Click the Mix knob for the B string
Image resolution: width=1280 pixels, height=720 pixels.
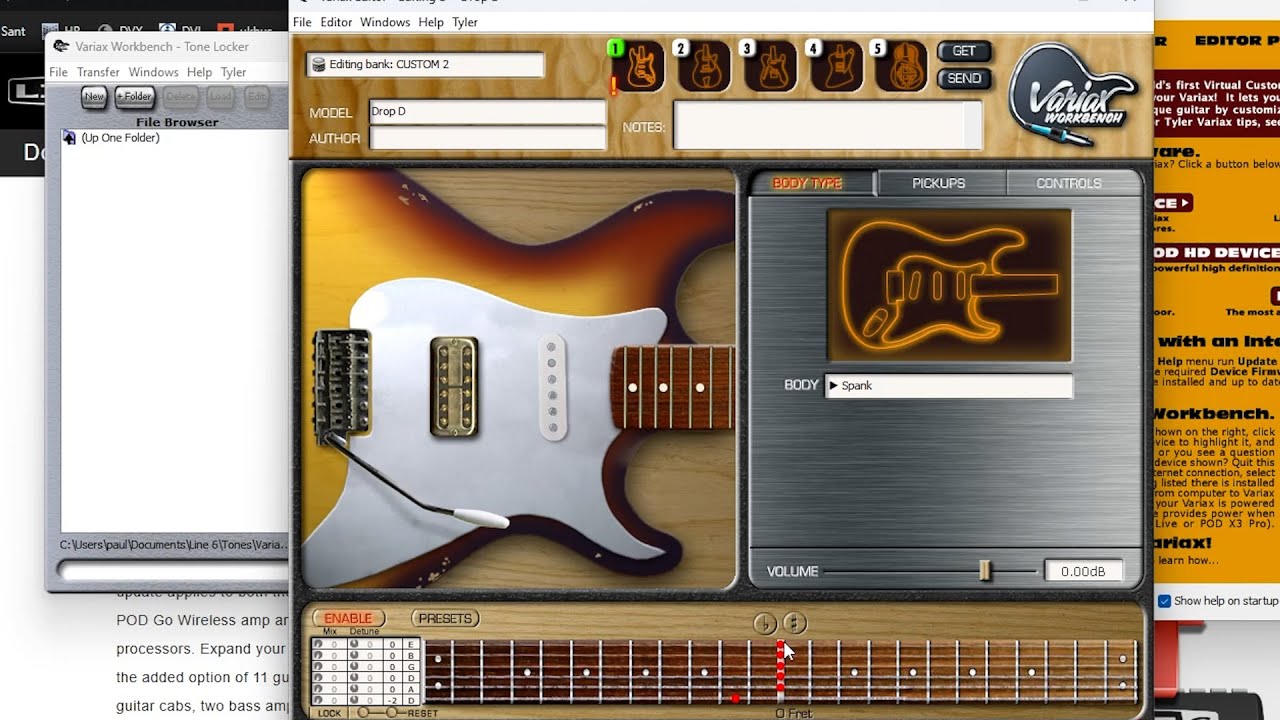[x=318, y=655]
